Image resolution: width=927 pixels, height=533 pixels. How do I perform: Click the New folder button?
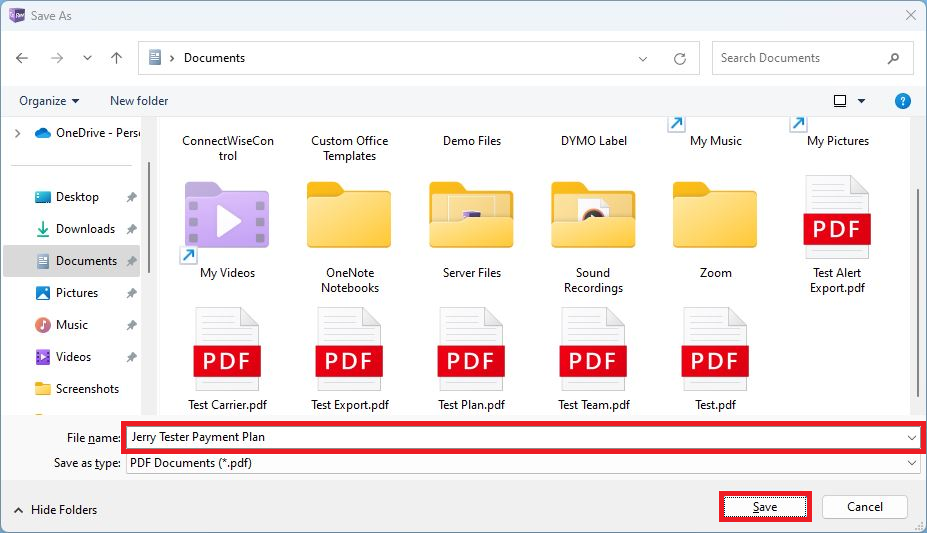pyautogui.click(x=139, y=101)
